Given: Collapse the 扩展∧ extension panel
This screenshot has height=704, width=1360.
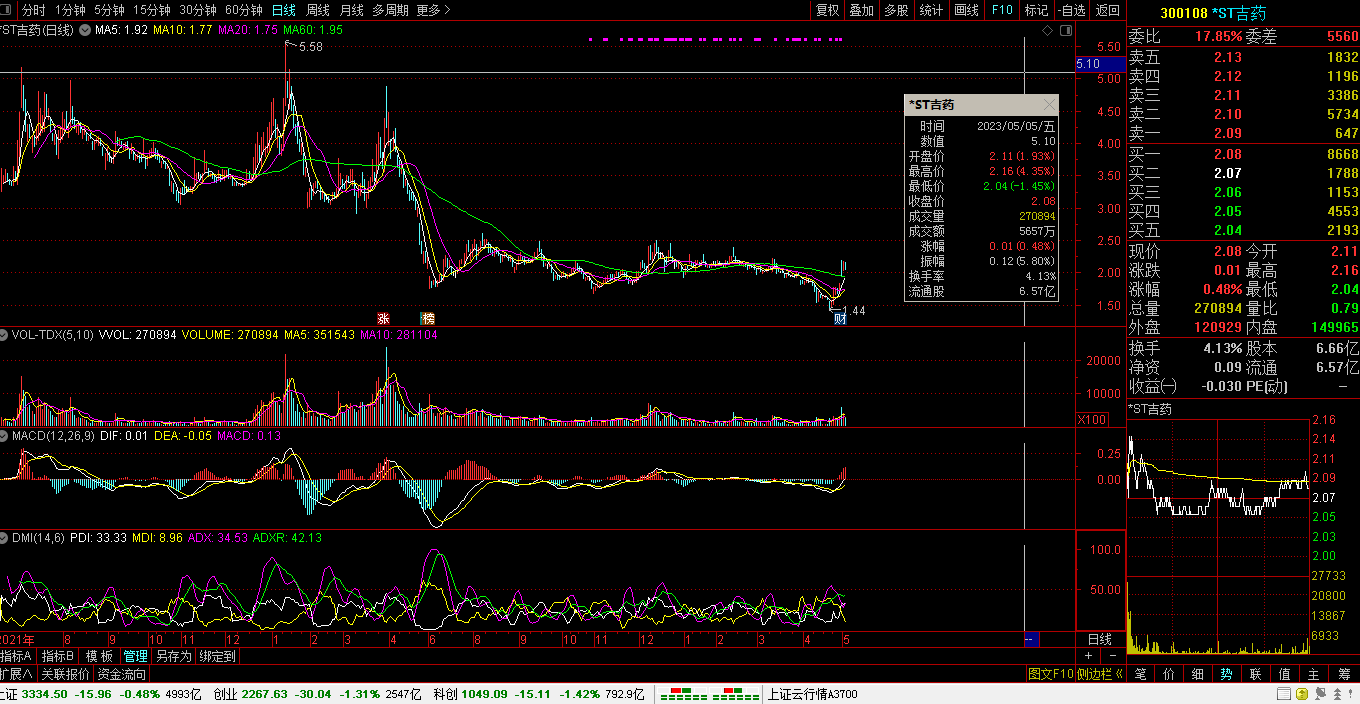Looking at the screenshot, I should (x=17, y=674).
